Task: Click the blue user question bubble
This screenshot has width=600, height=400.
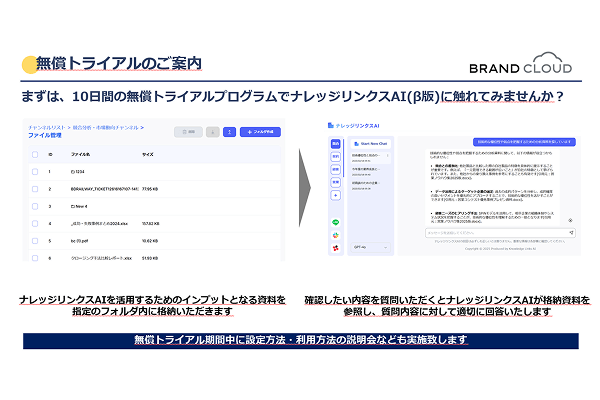Action: point(524,142)
